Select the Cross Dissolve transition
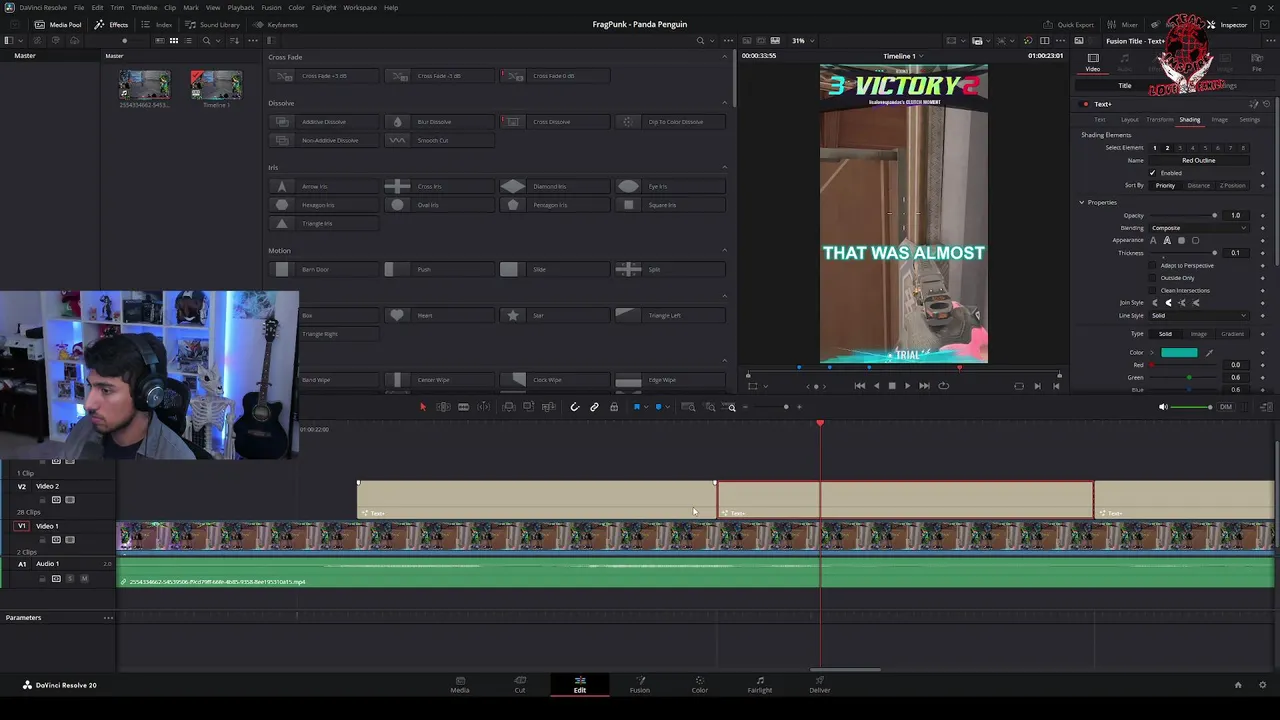 click(553, 122)
